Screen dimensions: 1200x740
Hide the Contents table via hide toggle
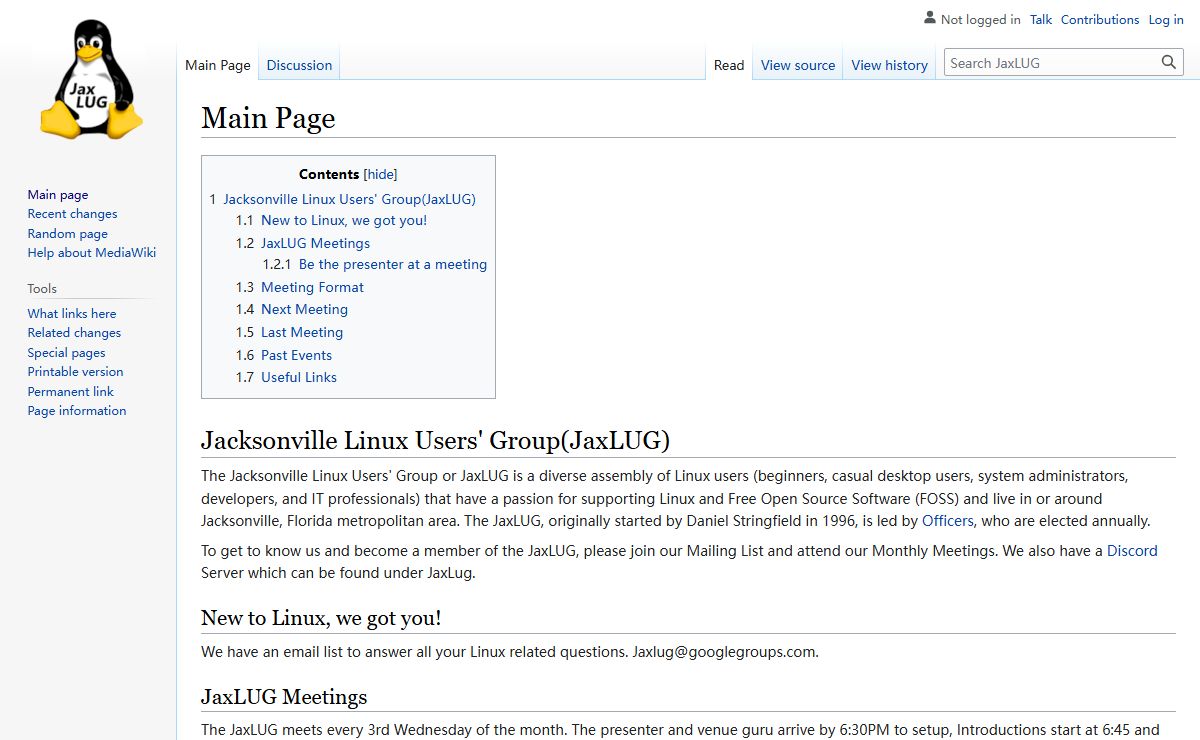click(x=380, y=174)
